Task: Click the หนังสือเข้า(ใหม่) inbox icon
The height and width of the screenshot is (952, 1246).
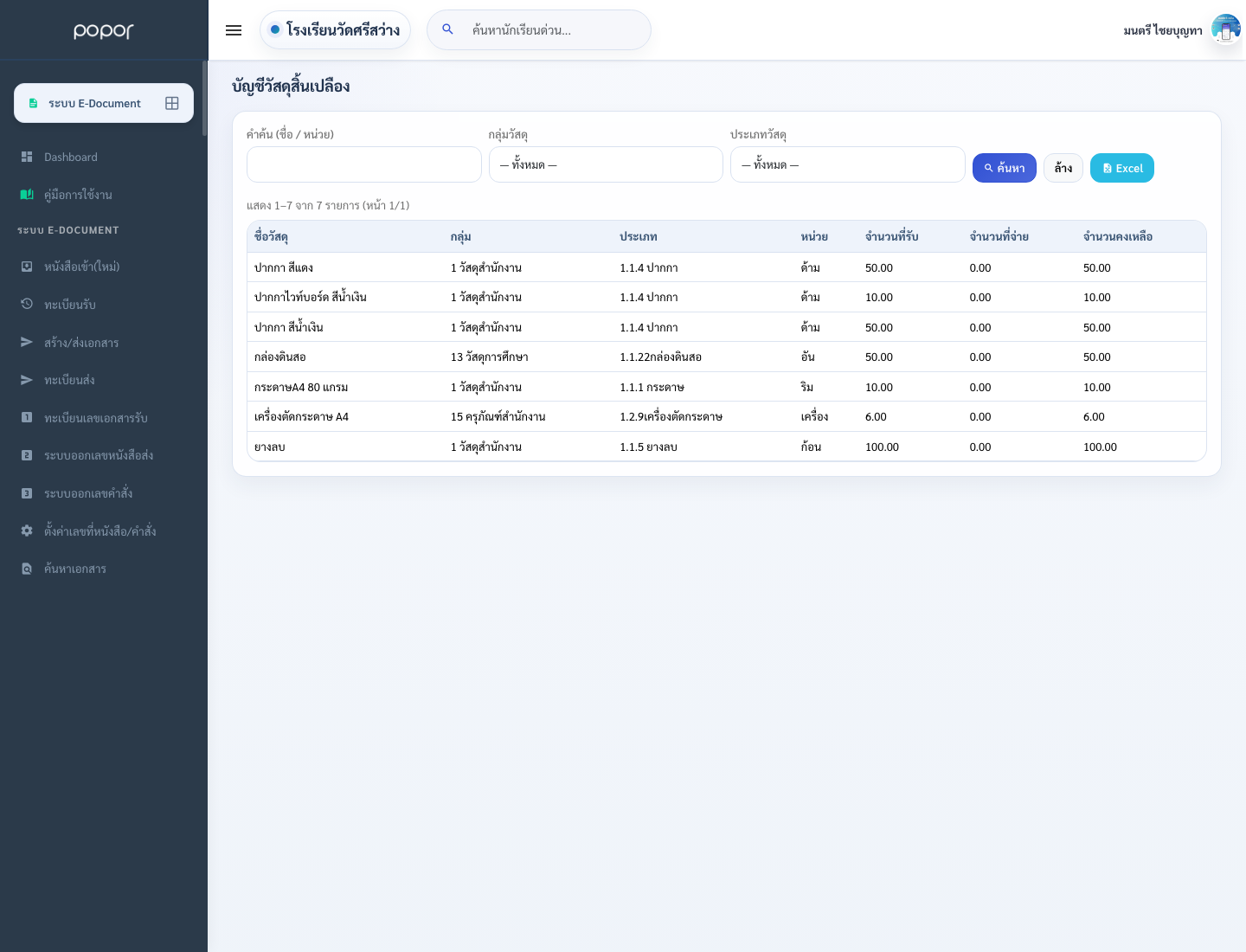Action: point(27,267)
